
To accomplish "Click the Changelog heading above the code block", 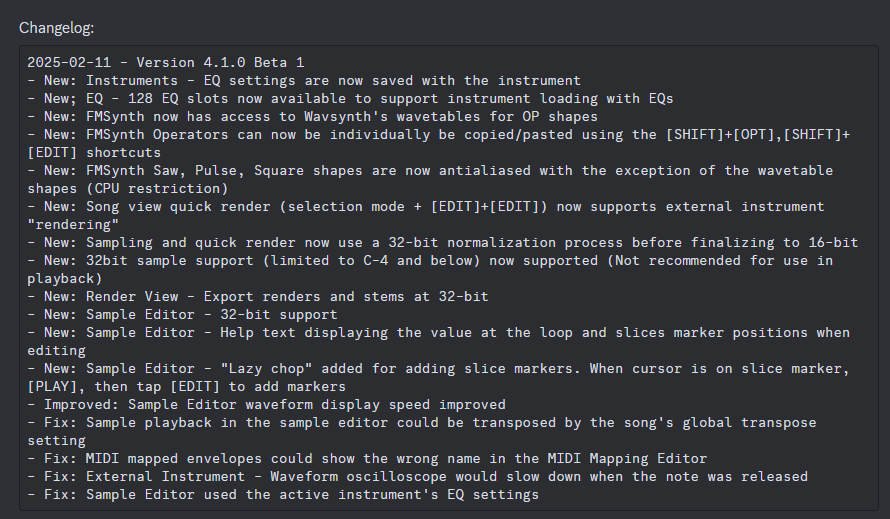I will pos(56,28).
